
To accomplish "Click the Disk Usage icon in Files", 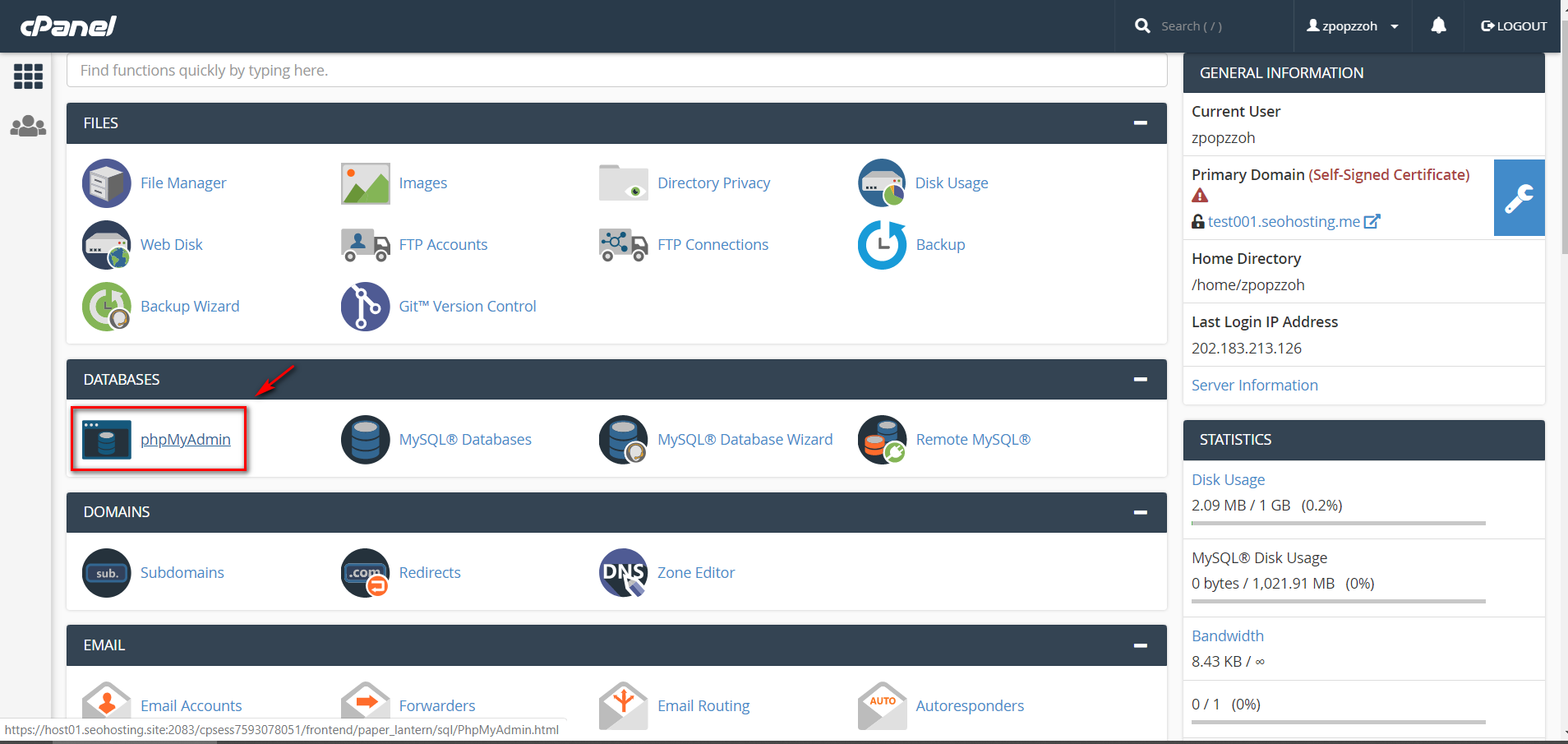I will pyautogui.click(x=882, y=183).
